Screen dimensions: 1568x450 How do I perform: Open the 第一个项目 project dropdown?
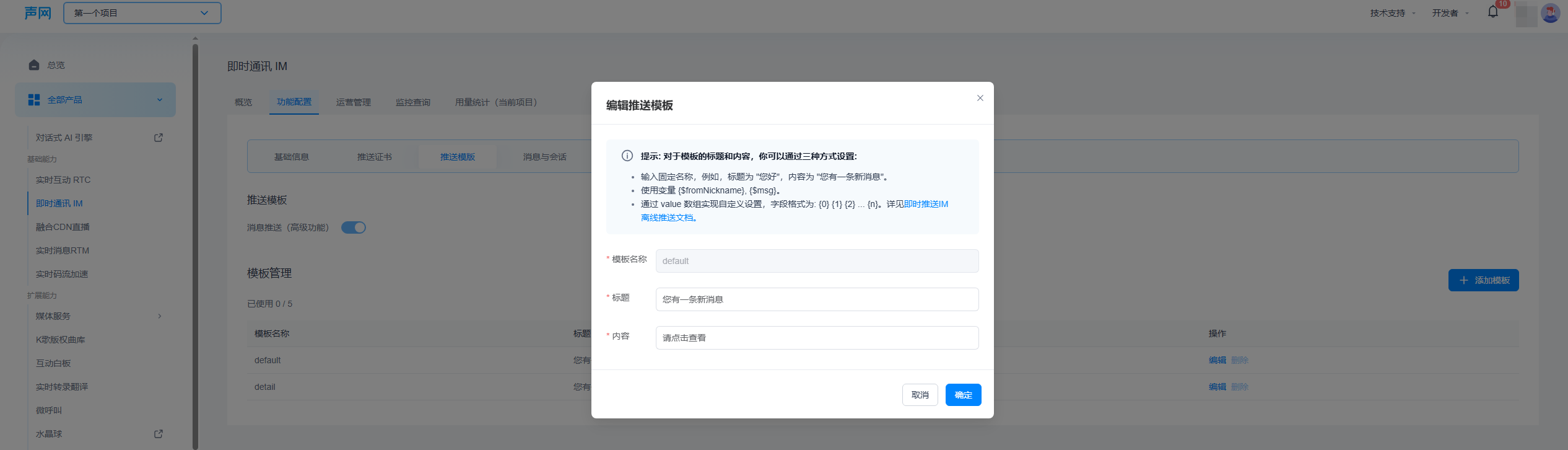click(142, 13)
